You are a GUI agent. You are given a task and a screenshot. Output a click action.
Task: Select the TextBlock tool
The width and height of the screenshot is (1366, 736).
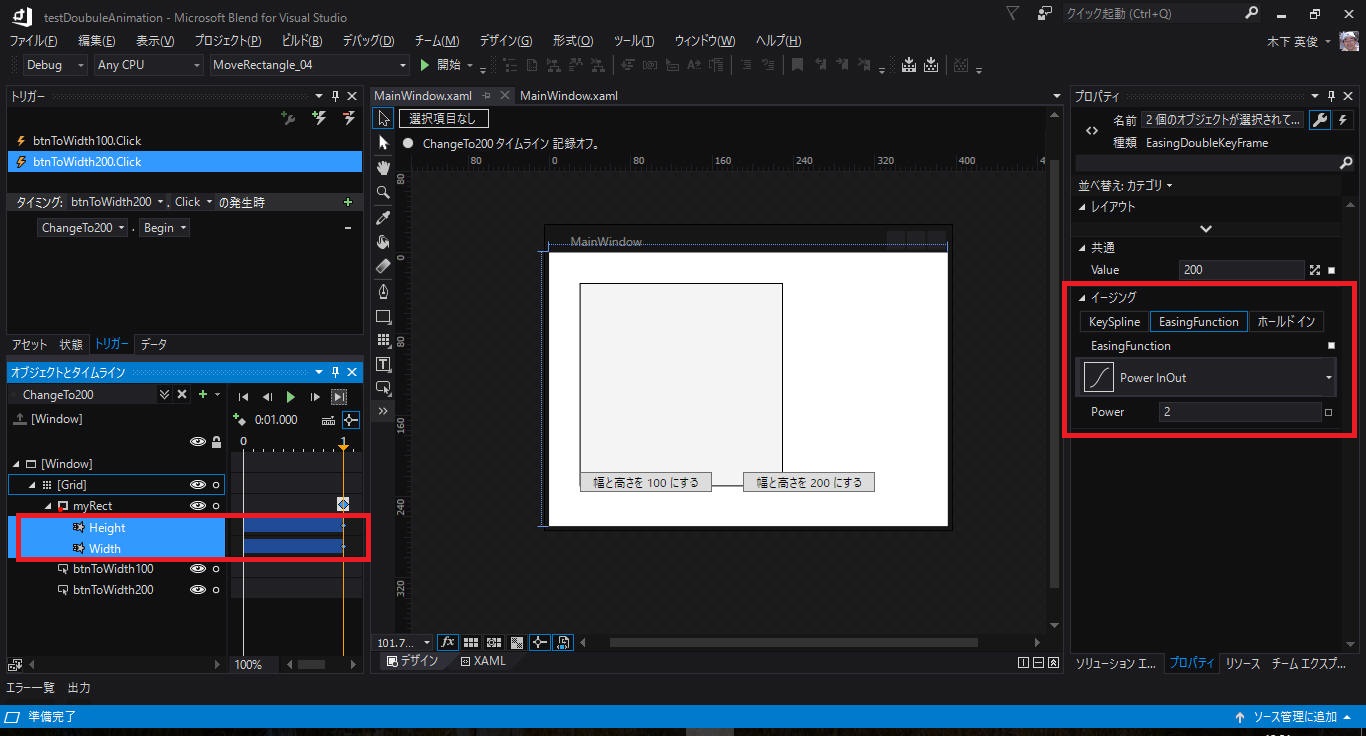pos(383,364)
